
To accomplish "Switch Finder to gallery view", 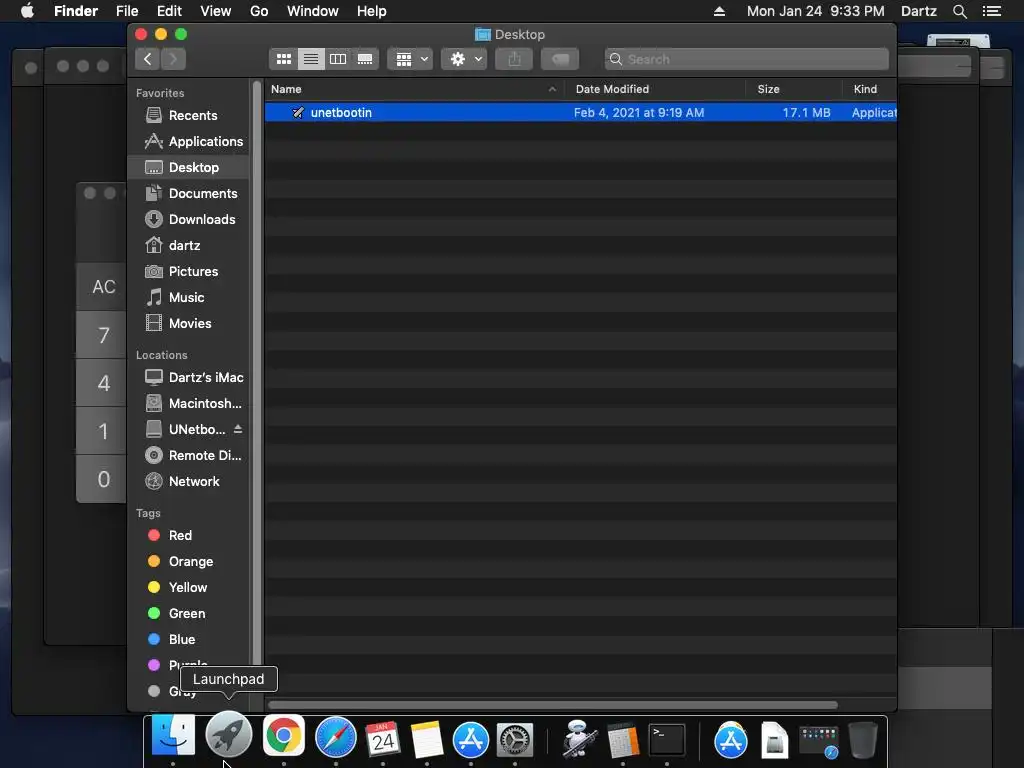I will click(x=365, y=59).
